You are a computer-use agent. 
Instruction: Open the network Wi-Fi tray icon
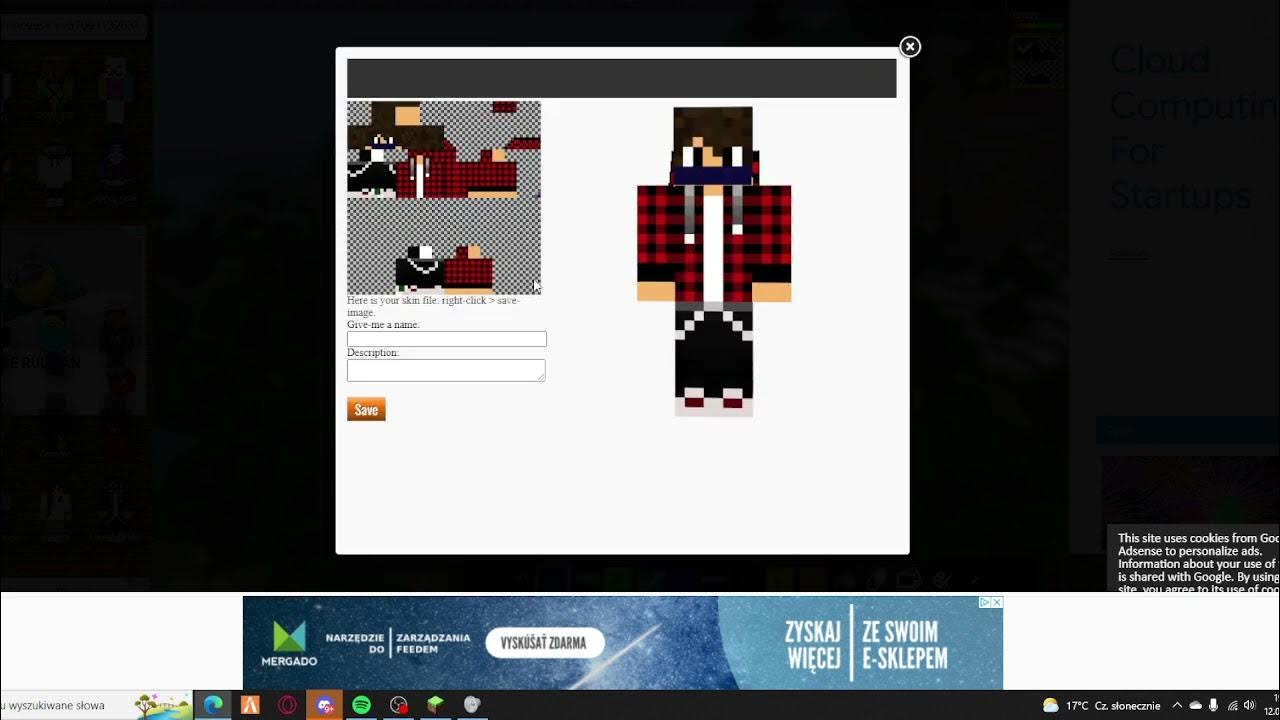[x=1232, y=705]
